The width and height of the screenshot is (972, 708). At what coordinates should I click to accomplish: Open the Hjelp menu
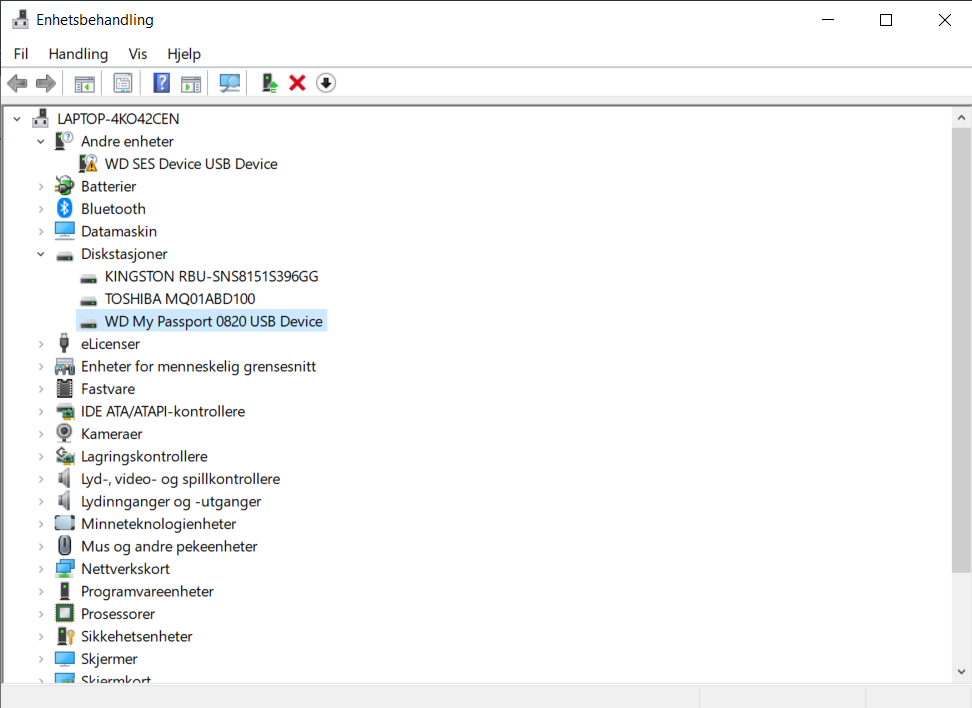tap(184, 54)
